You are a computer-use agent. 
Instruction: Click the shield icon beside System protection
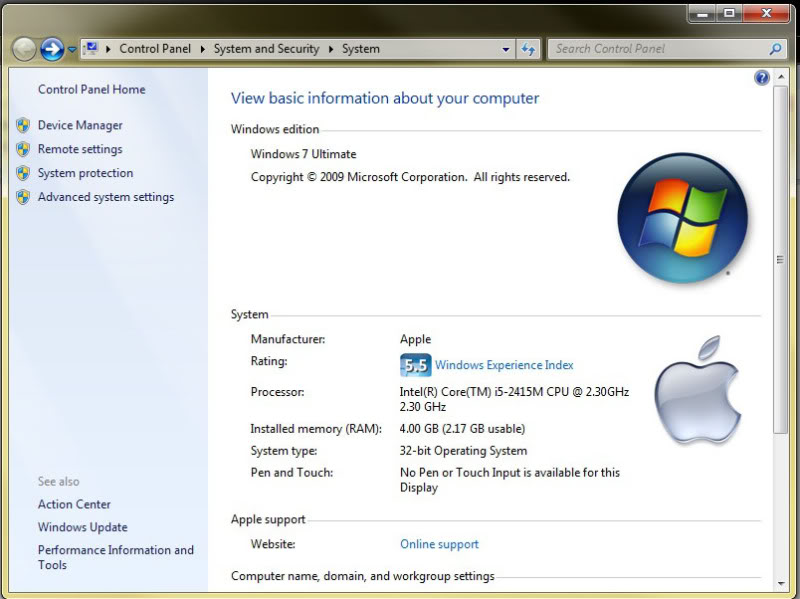click(x=23, y=173)
